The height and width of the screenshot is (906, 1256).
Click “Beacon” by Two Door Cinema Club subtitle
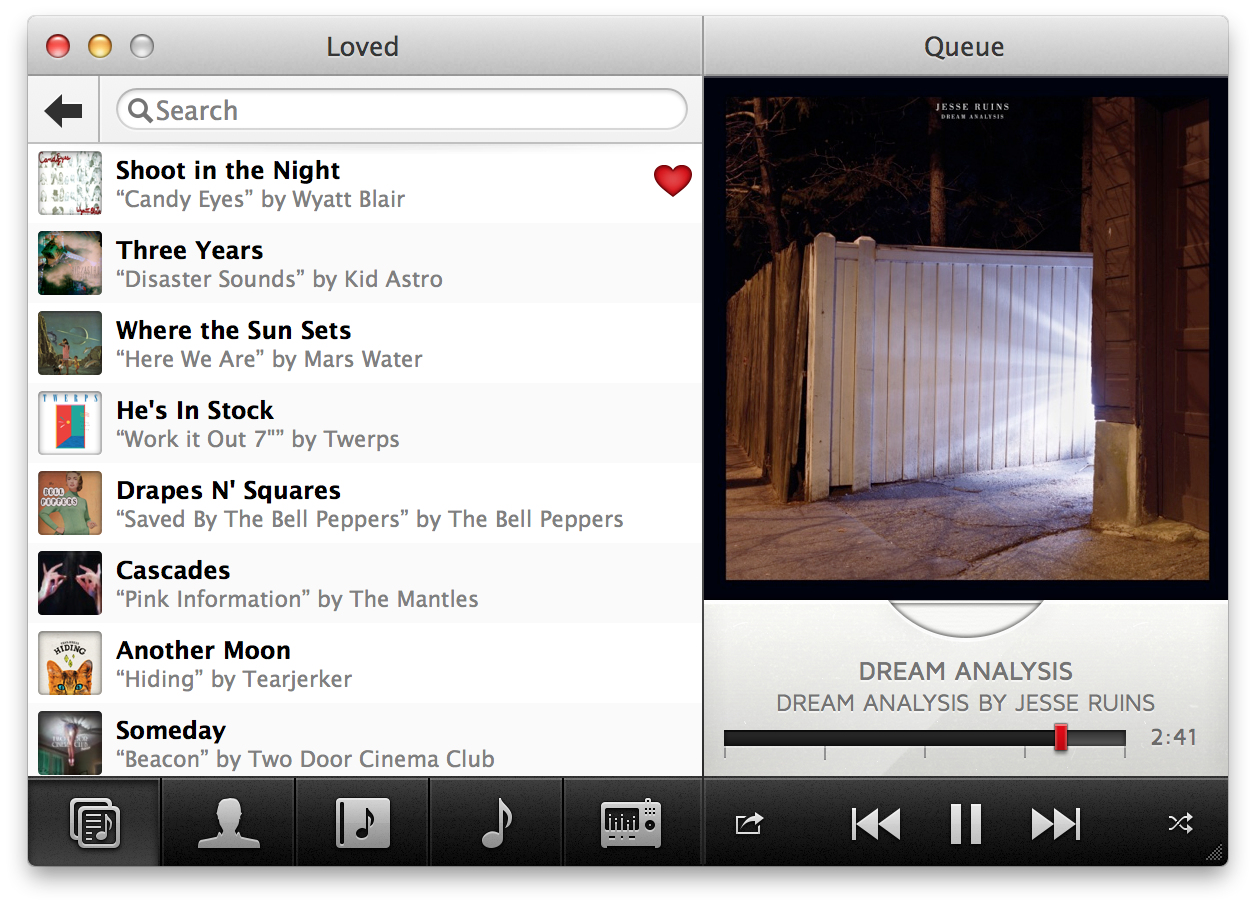305,759
